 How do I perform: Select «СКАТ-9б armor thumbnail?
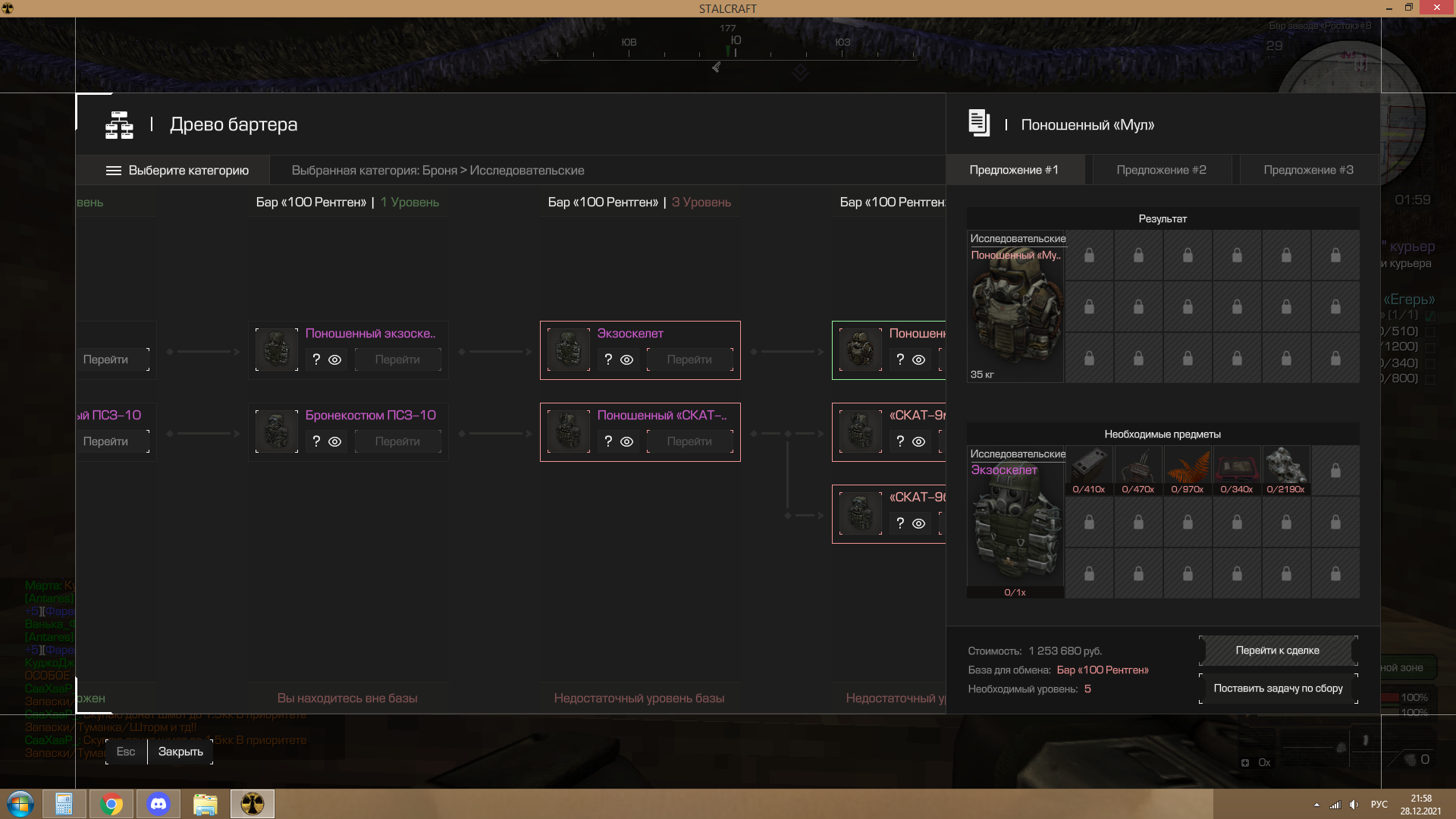point(861,513)
